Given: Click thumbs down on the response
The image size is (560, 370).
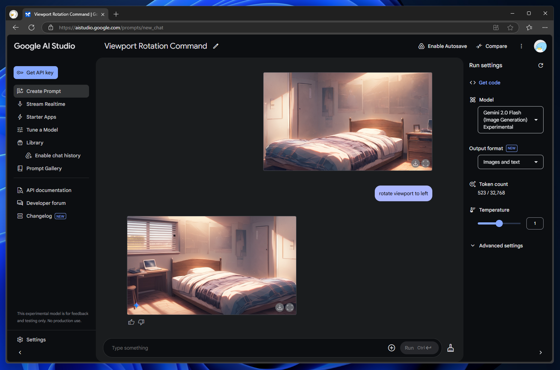Looking at the screenshot, I should pyautogui.click(x=141, y=322).
